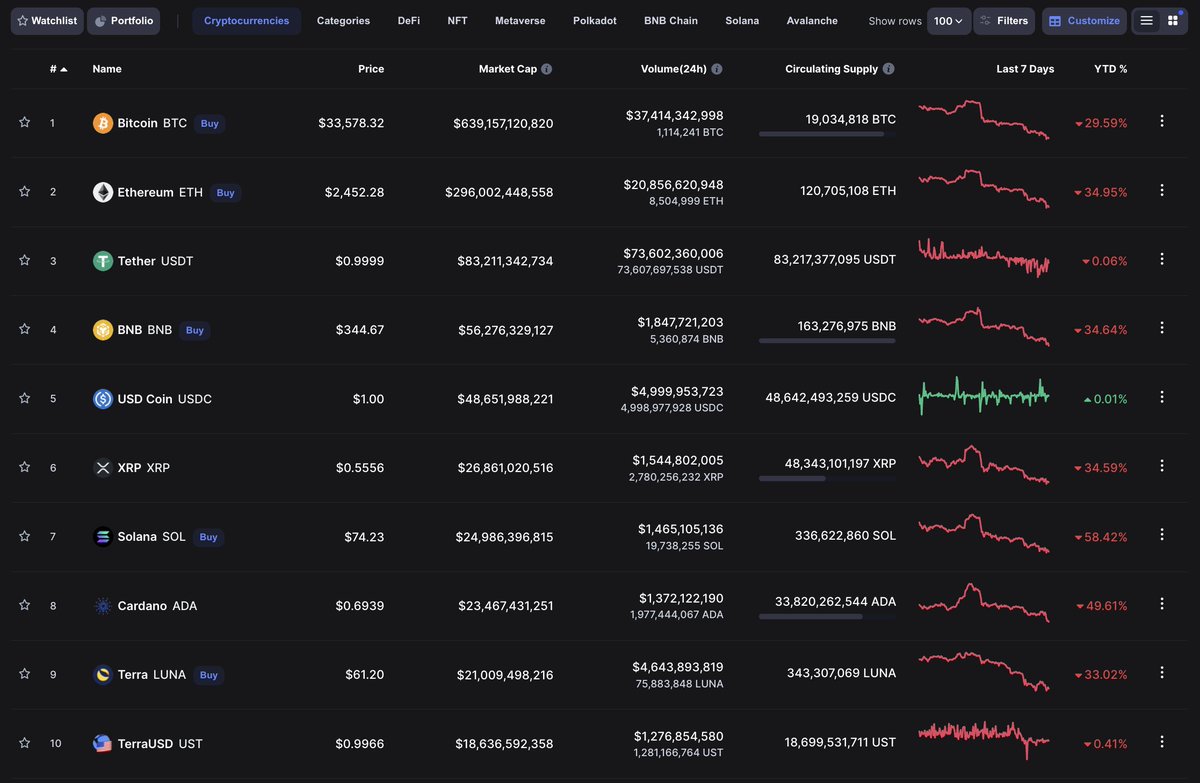Open TerraUSD row options menu
This screenshot has width=1200, height=783.
[x=1162, y=742]
